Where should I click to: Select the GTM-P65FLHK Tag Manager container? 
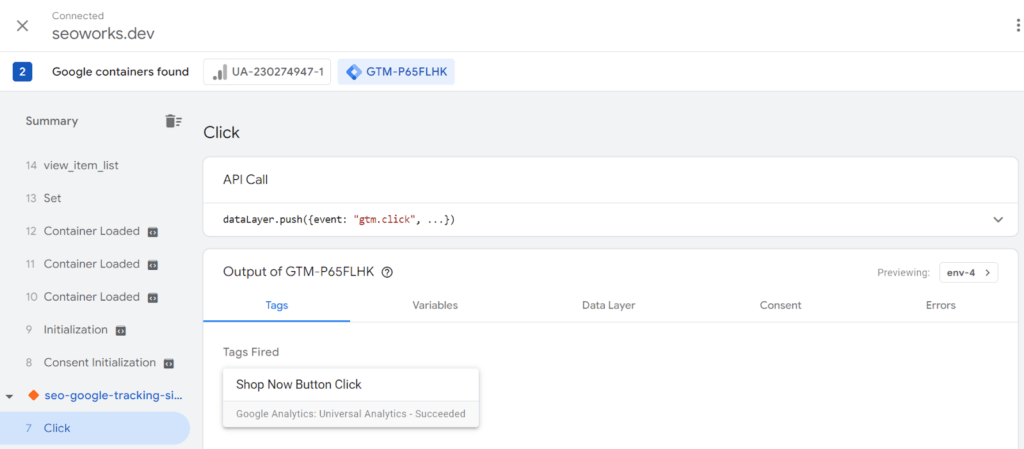tap(396, 72)
